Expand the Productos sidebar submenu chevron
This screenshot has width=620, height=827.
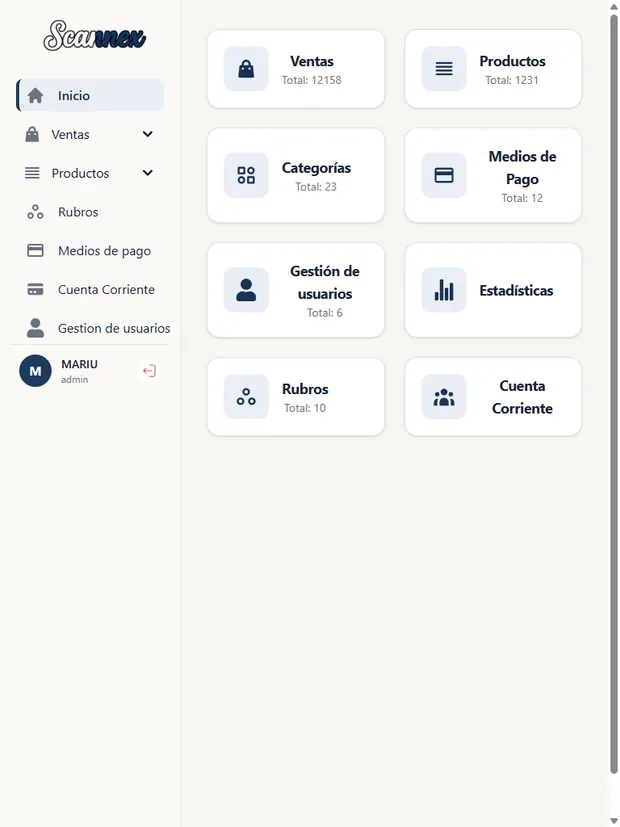pos(148,172)
